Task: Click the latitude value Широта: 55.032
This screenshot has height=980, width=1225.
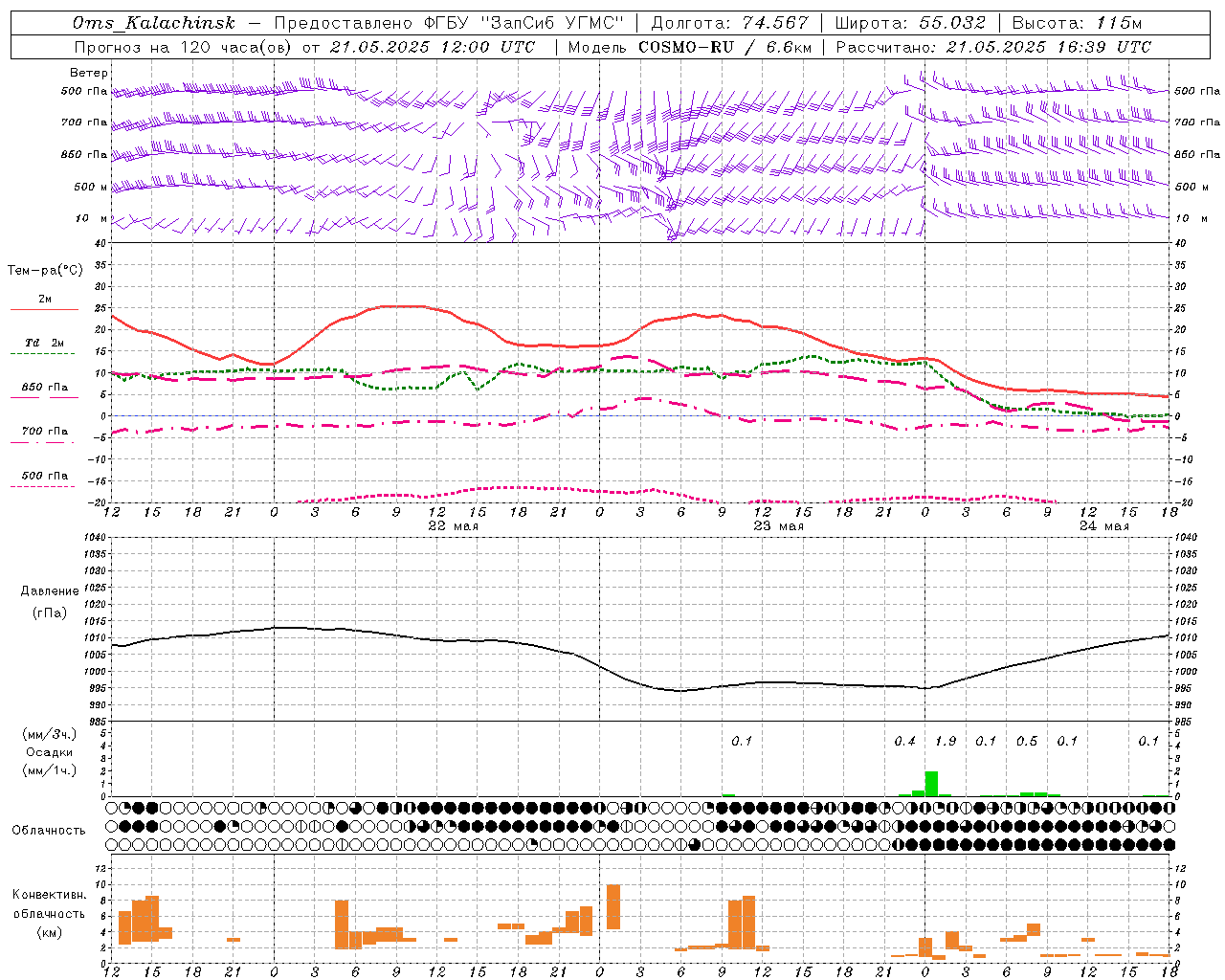Action: 910,23
